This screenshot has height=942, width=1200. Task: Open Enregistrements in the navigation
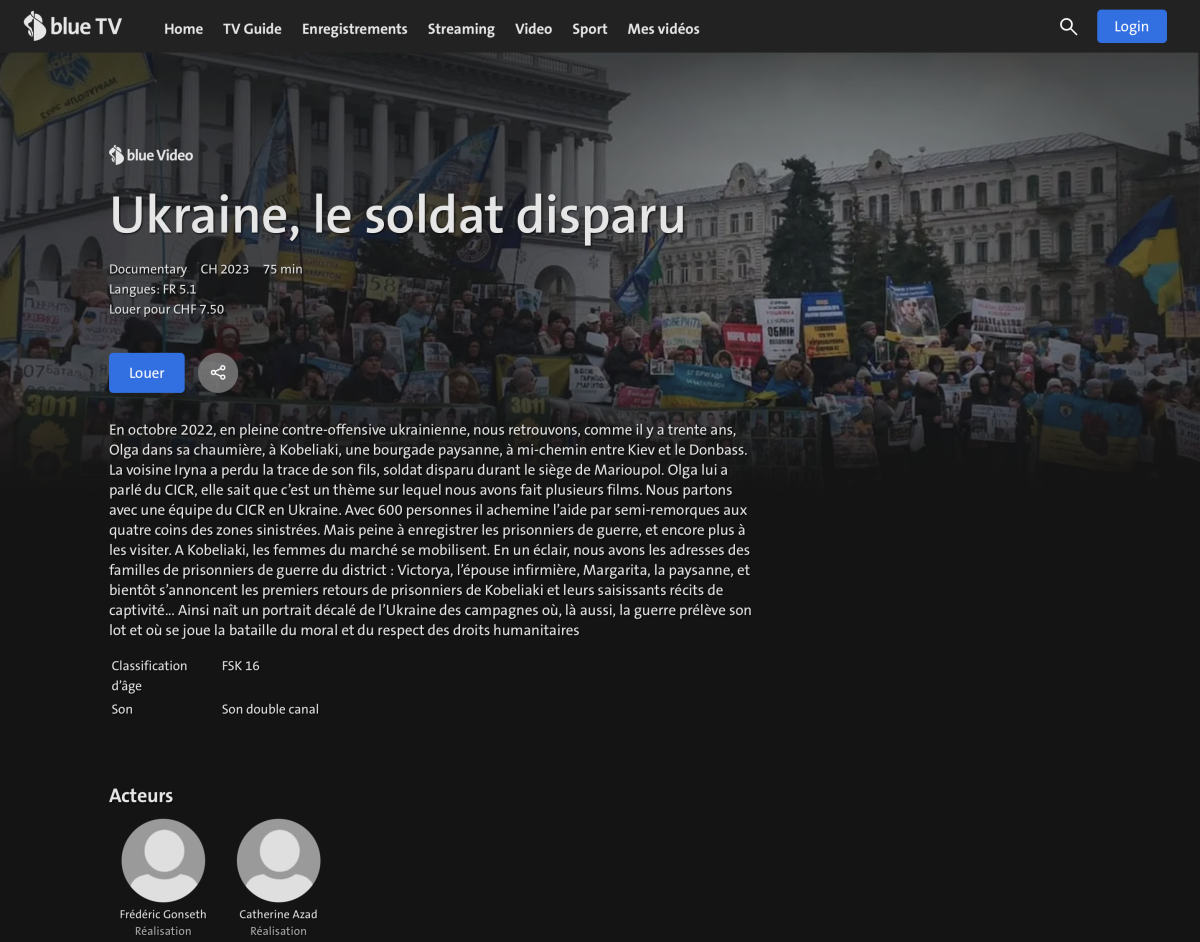tap(354, 29)
